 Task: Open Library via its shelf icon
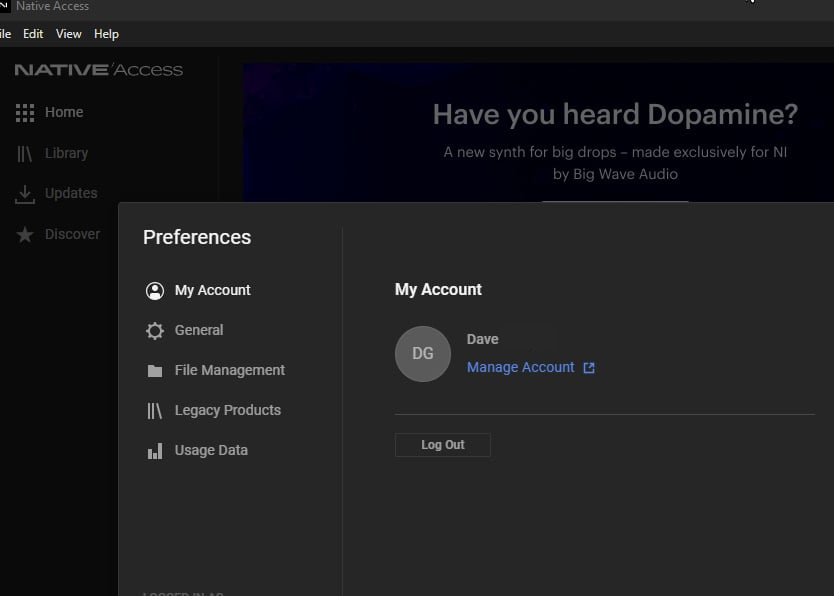pyautogui.click(x=25, y=154)
